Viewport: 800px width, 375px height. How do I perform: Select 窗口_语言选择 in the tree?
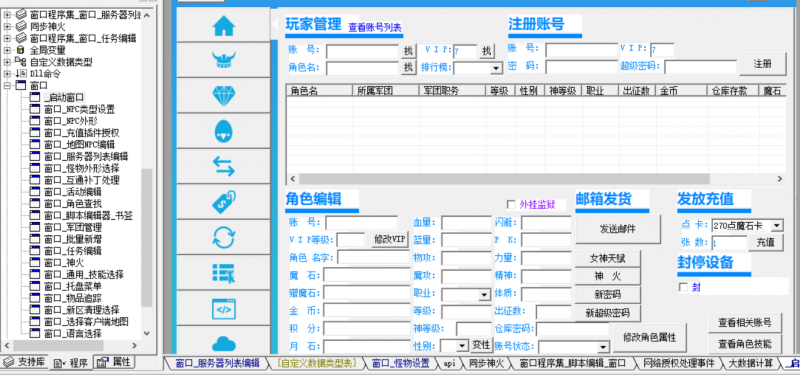coord(72,333)
